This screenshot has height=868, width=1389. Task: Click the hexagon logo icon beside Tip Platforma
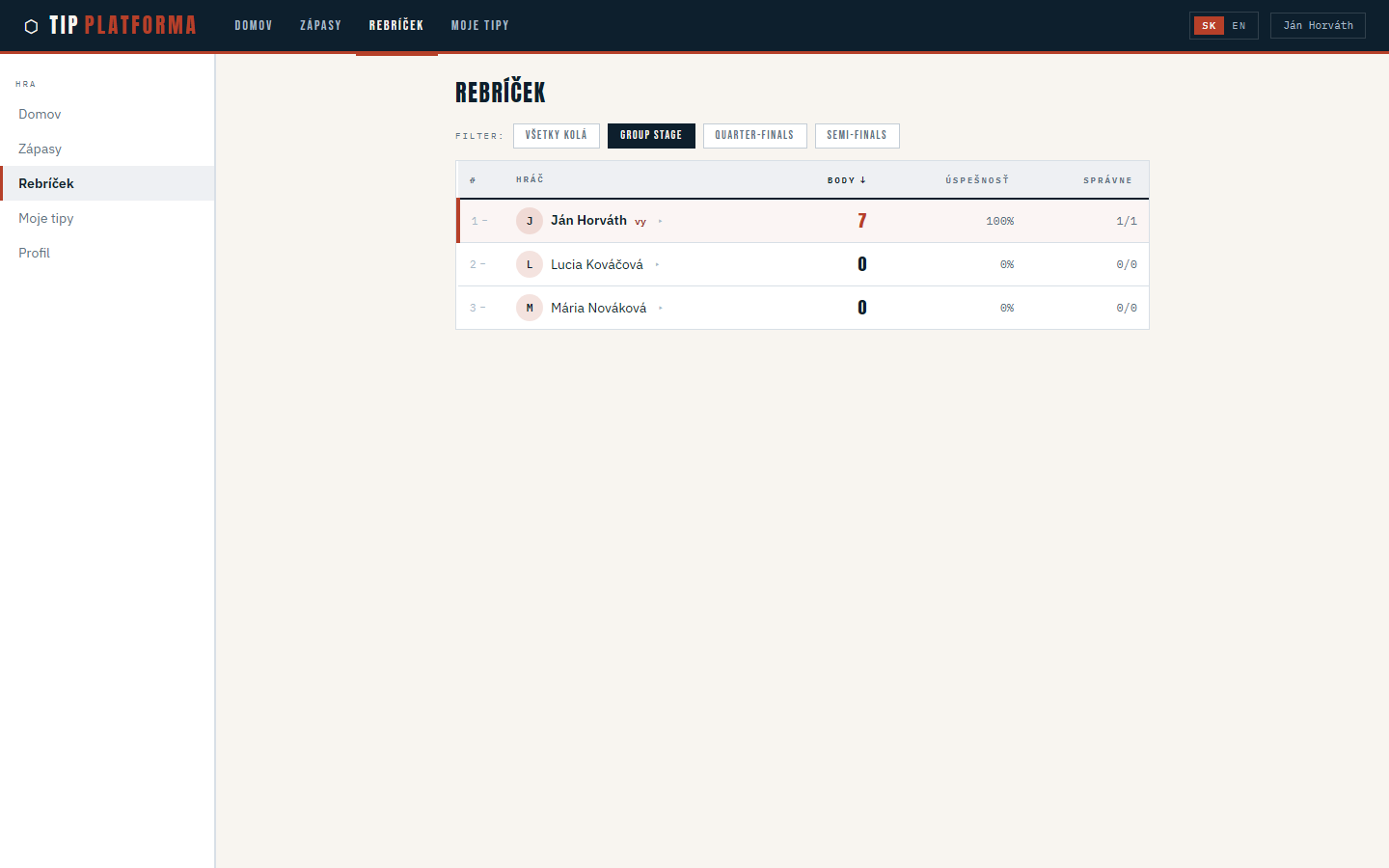(31, 26)
